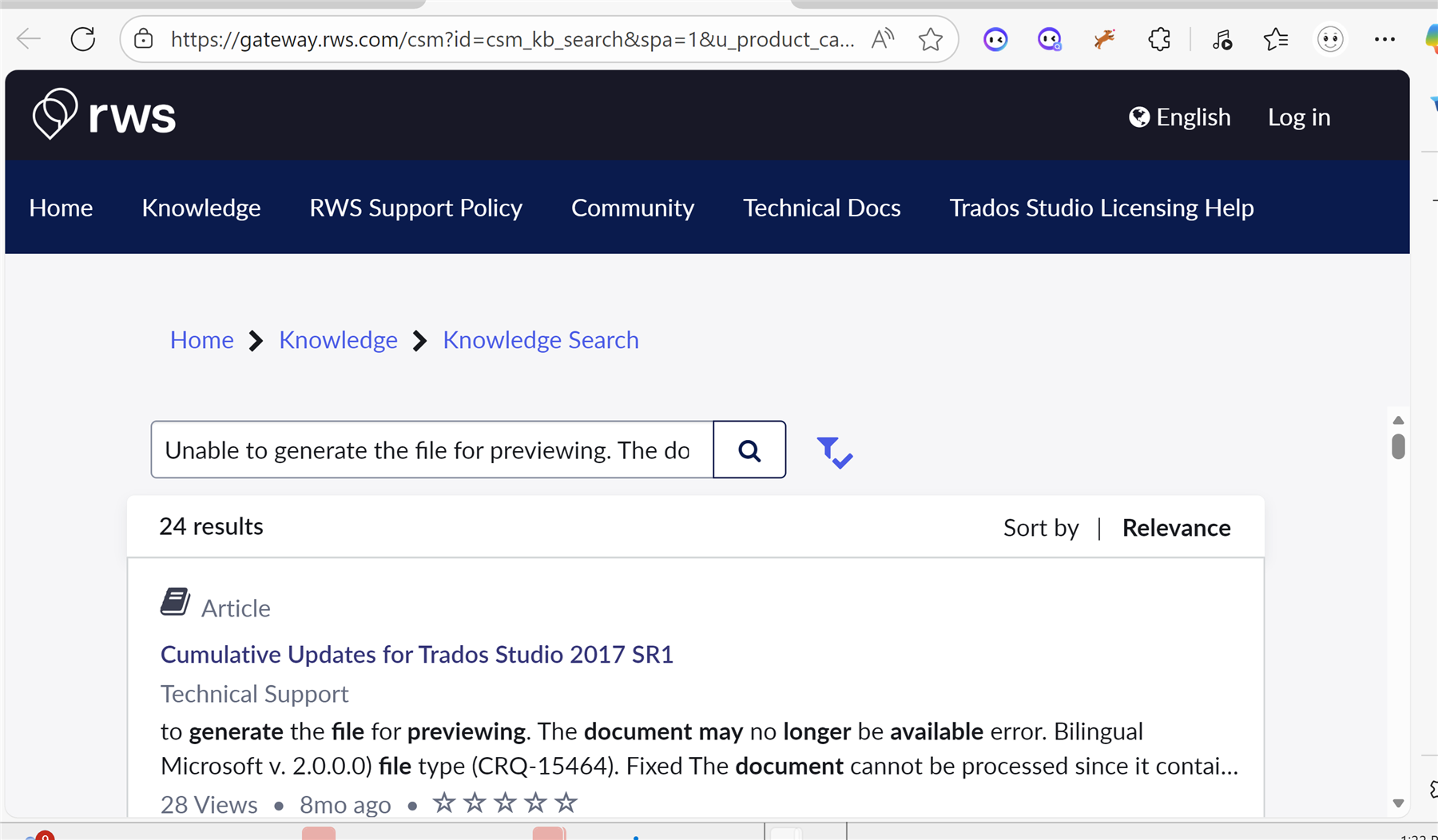Image resolution: width=1438 pixels, height=840 pixels.
Task: Click the Article book icon
Action: (176, 601)
